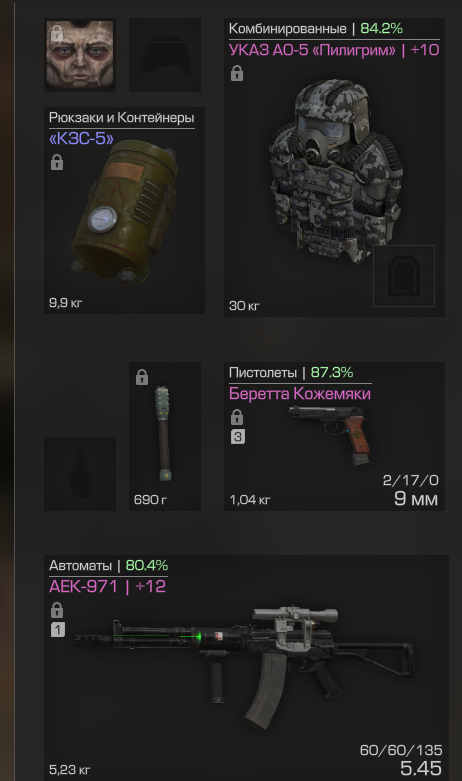
Task: Click the lock icon on КЗС-5 container
Action: point(57,162)
